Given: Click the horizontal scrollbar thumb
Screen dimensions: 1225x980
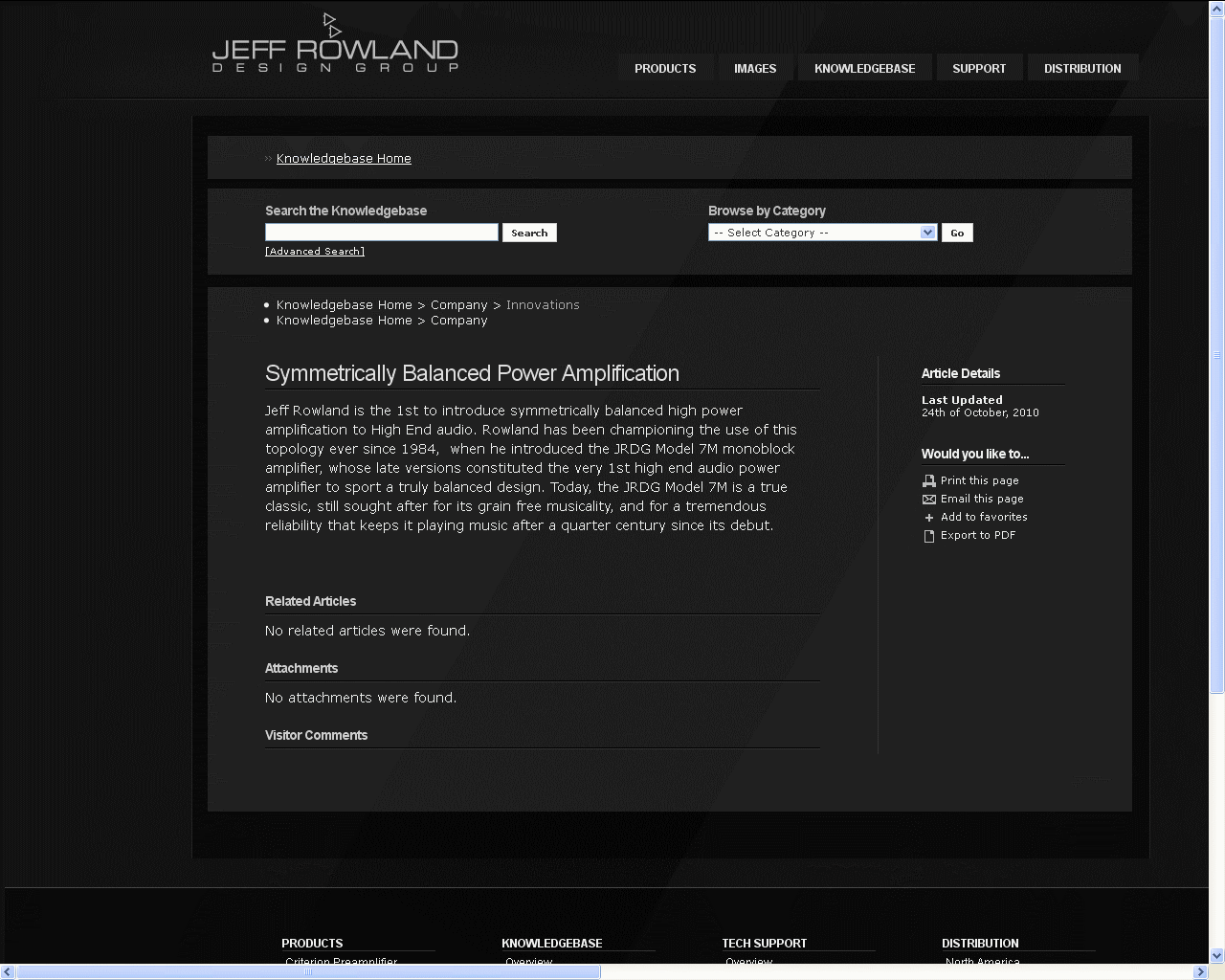Looking at the screenshot, I should (308, 972).
